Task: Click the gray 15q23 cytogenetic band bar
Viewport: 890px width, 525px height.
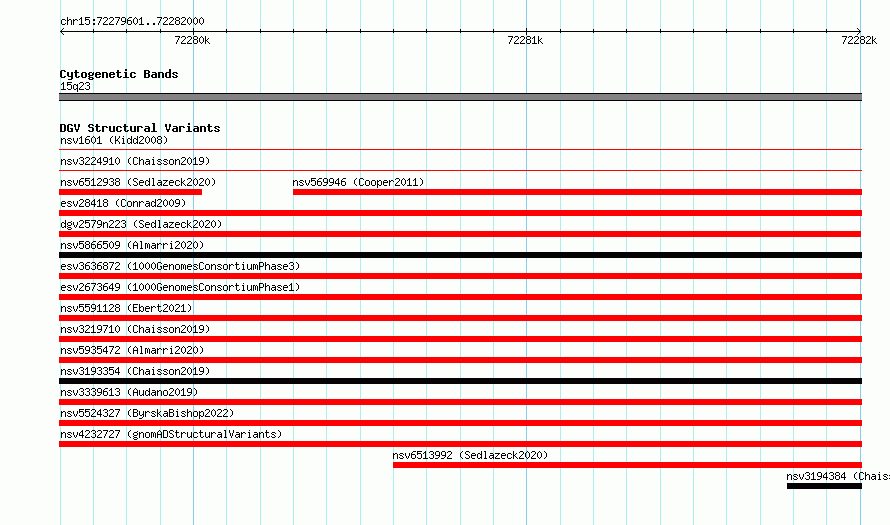Action: point(460,97)
